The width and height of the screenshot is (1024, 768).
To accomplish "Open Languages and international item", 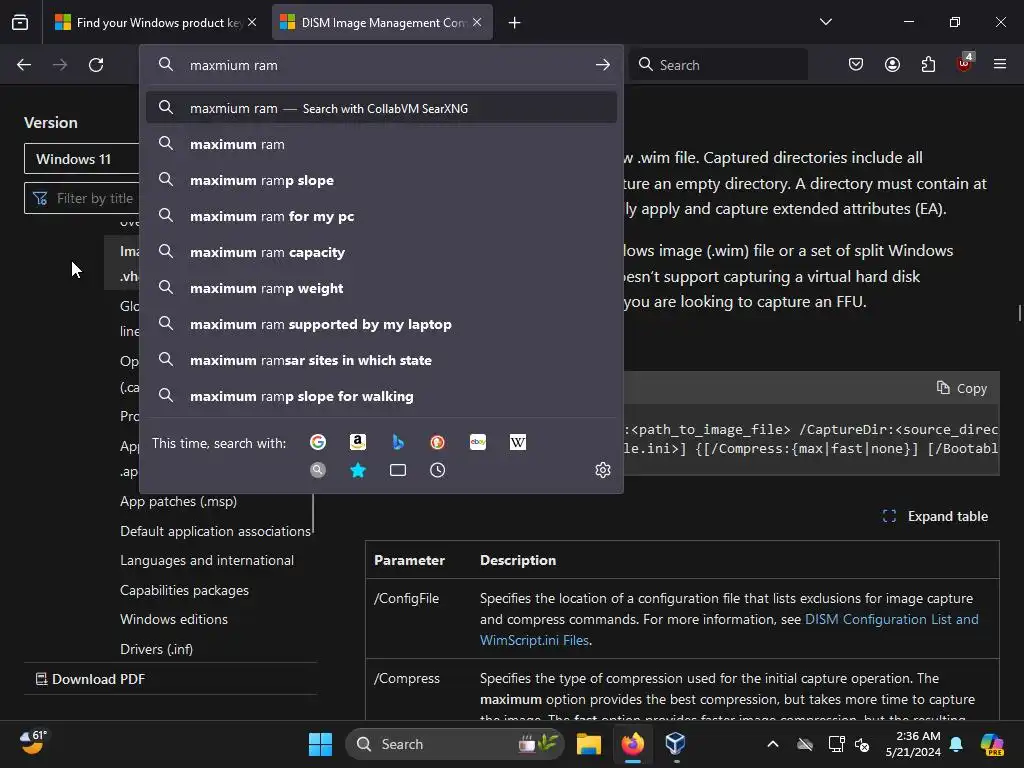I will click(x=207, y=560).
